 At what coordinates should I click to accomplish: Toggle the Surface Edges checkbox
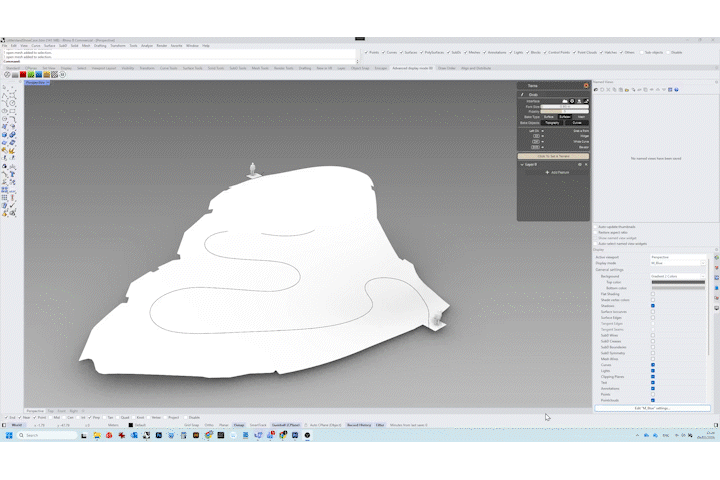[652, 318]
